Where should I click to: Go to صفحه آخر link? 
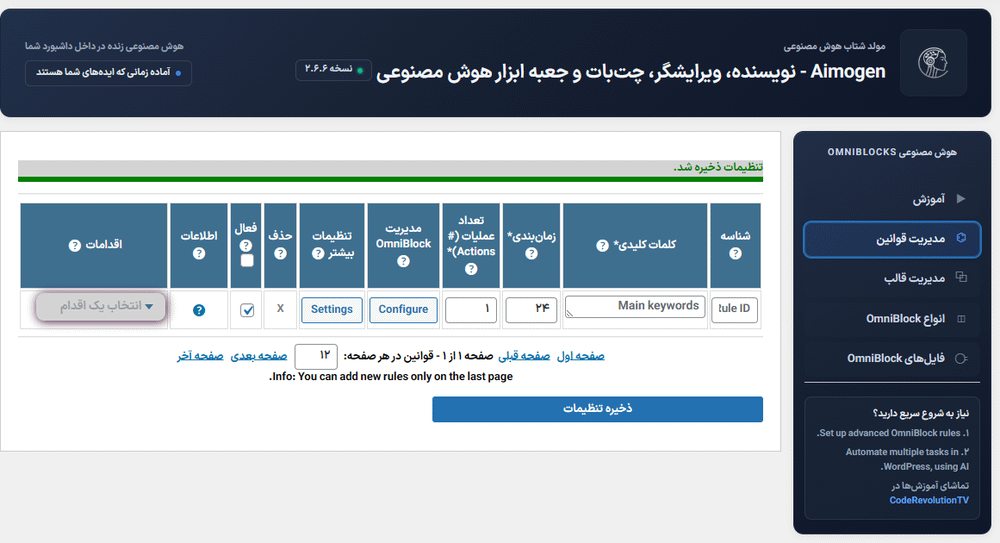coord(200,356)
